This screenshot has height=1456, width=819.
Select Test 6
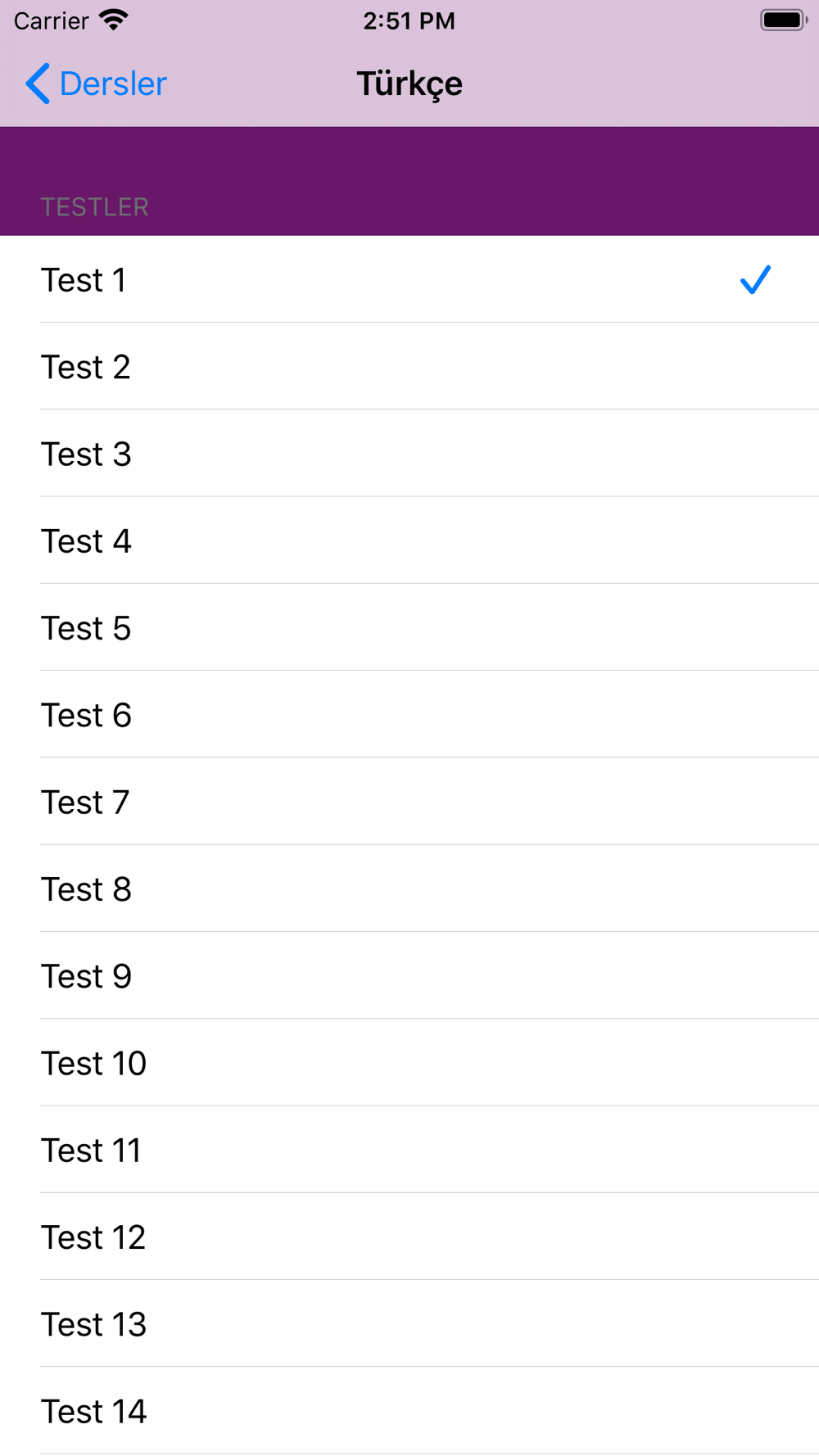click(409, 714)
